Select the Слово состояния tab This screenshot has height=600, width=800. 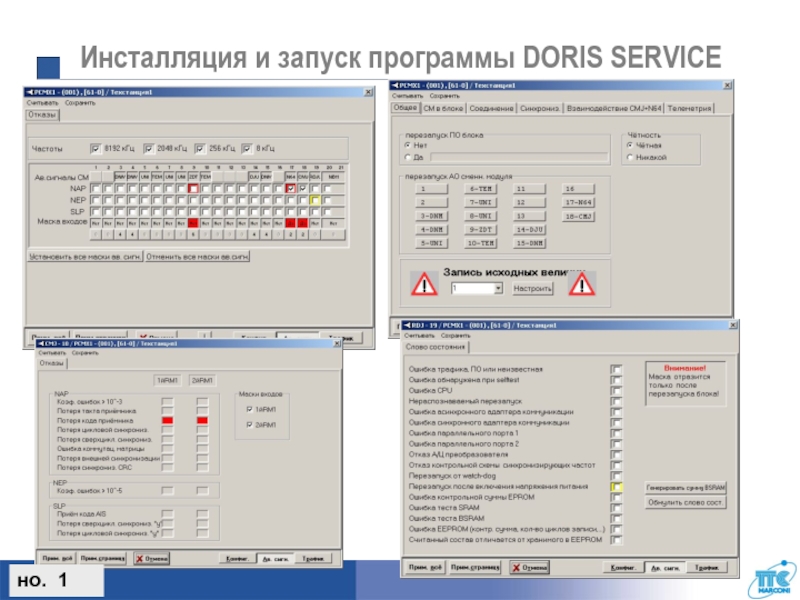point(435,347)
